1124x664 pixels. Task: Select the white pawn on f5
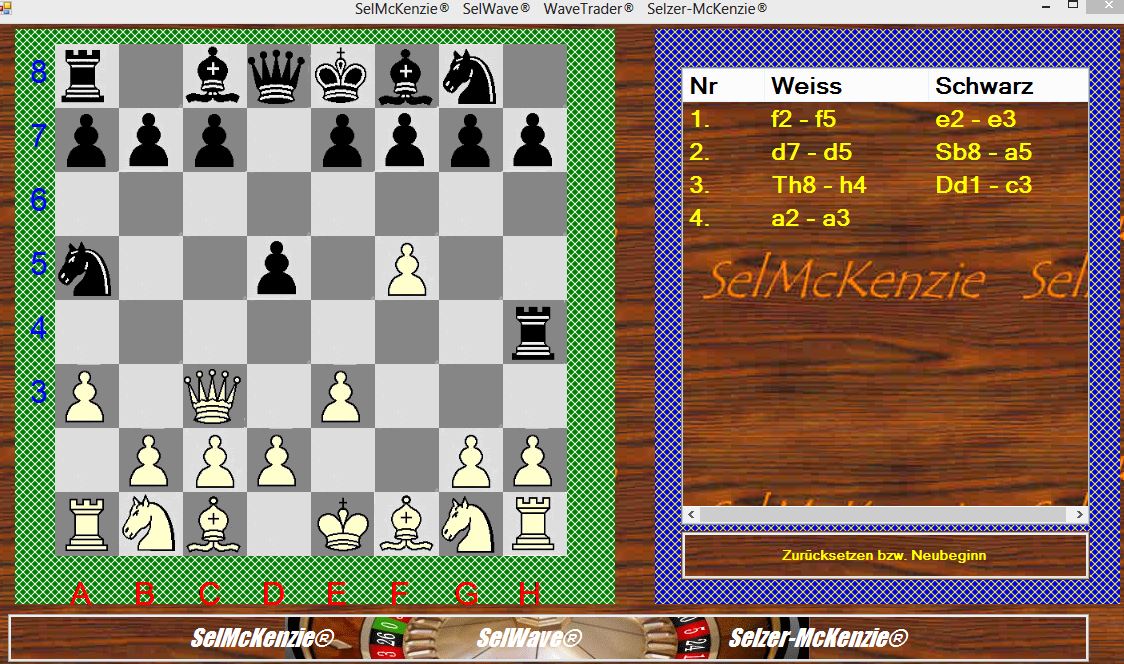pyautogui.click(x=406, y=268)
